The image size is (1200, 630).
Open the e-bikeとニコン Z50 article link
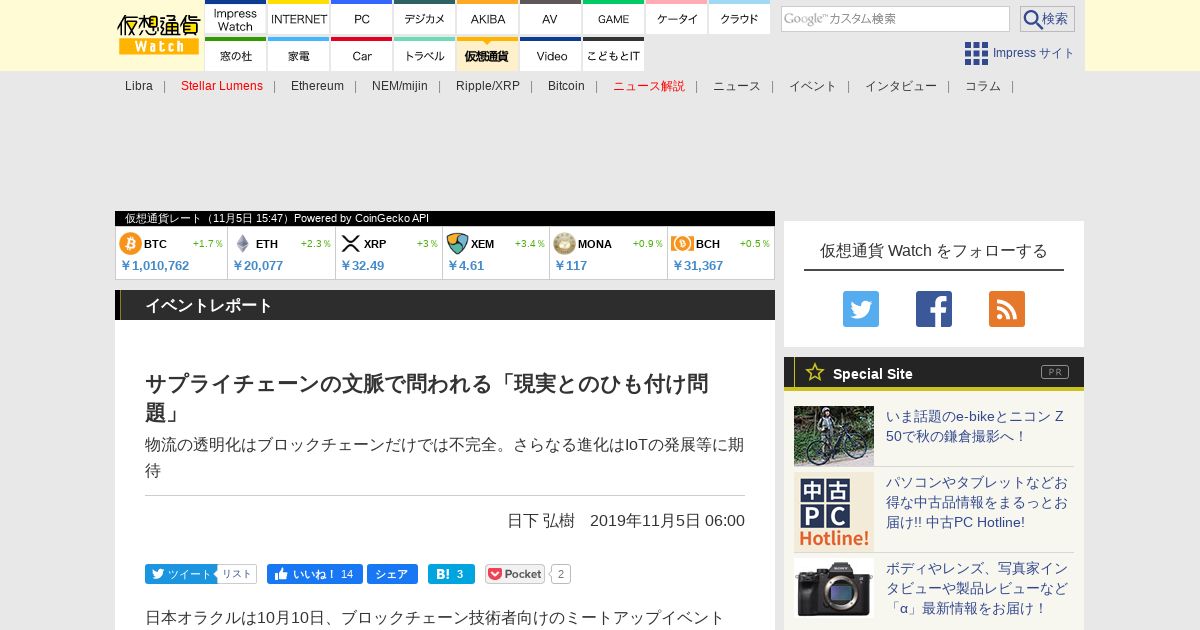[975, 426]
